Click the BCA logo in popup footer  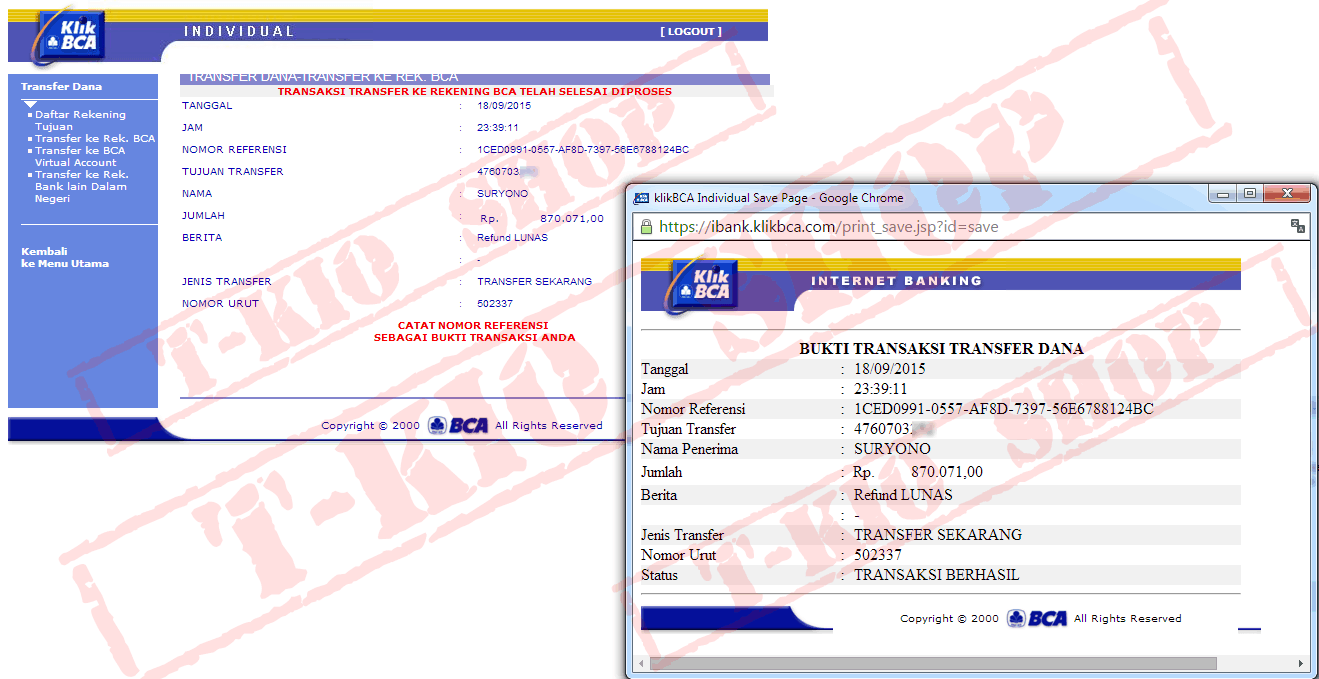(1037, 618)
